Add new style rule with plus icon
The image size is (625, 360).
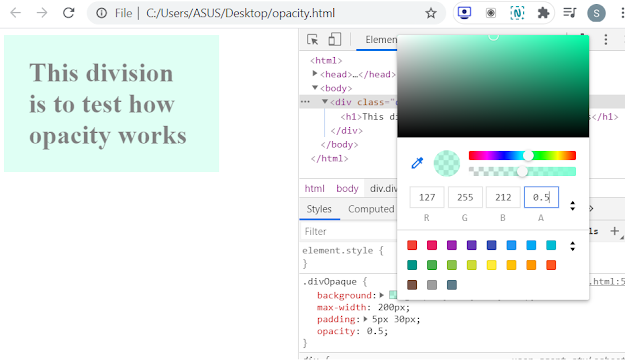tap(614, 231)
